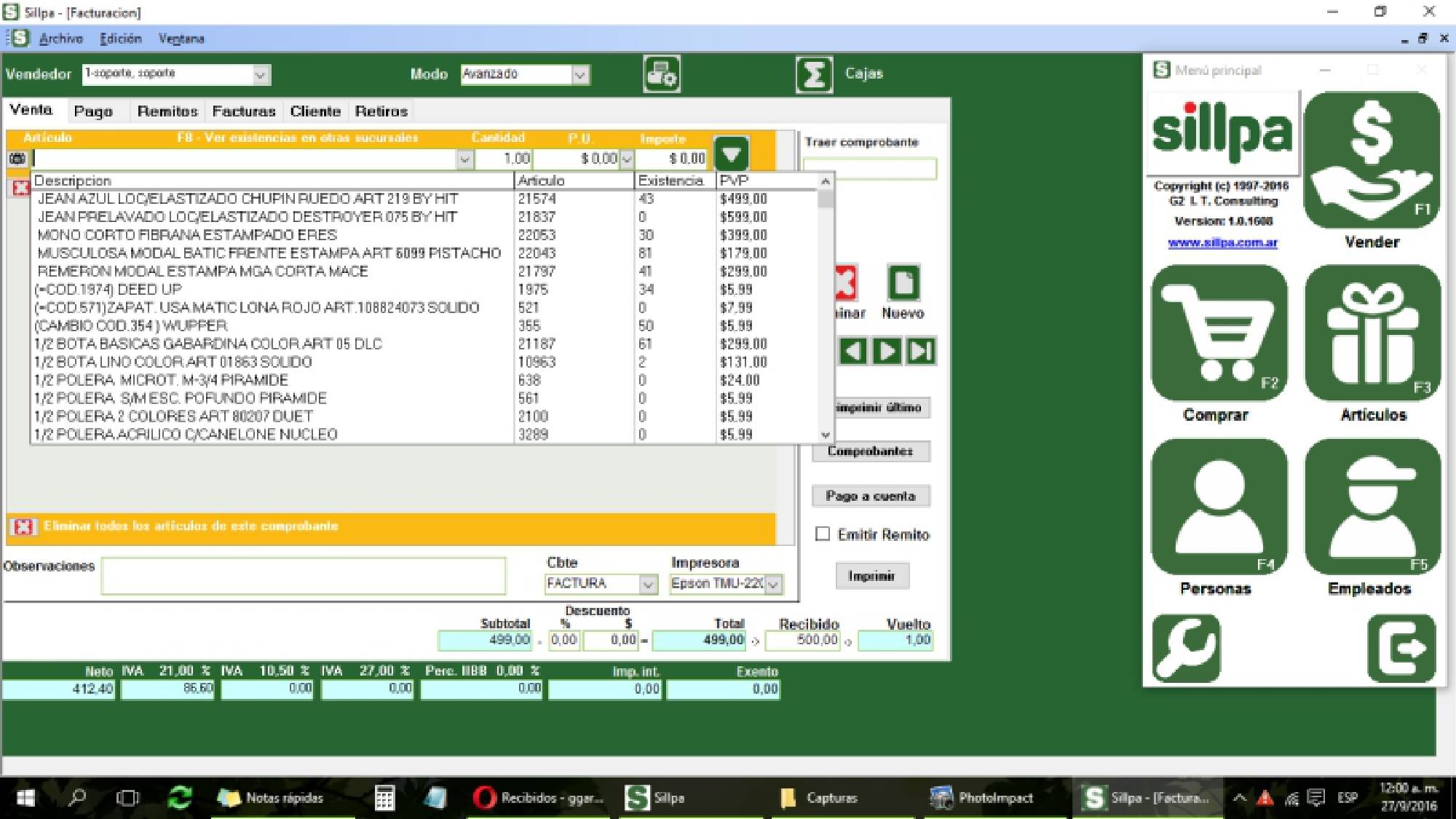Open configuration with the wrench icon
Image resolution: width=1456 pixels, height=819 pixels.
[x=1187, y=648]
